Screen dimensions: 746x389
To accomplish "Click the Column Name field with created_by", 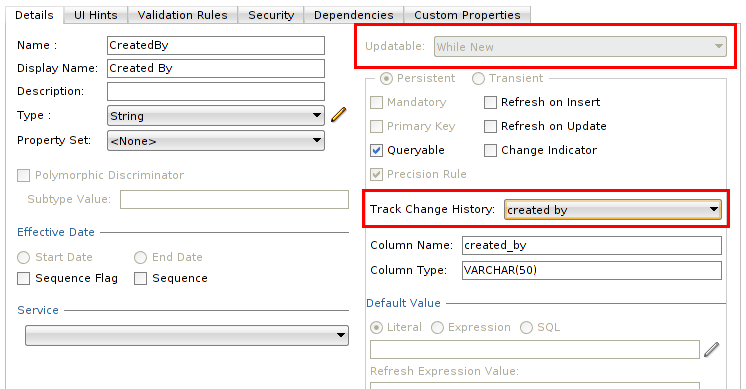I will click(592, 245).
